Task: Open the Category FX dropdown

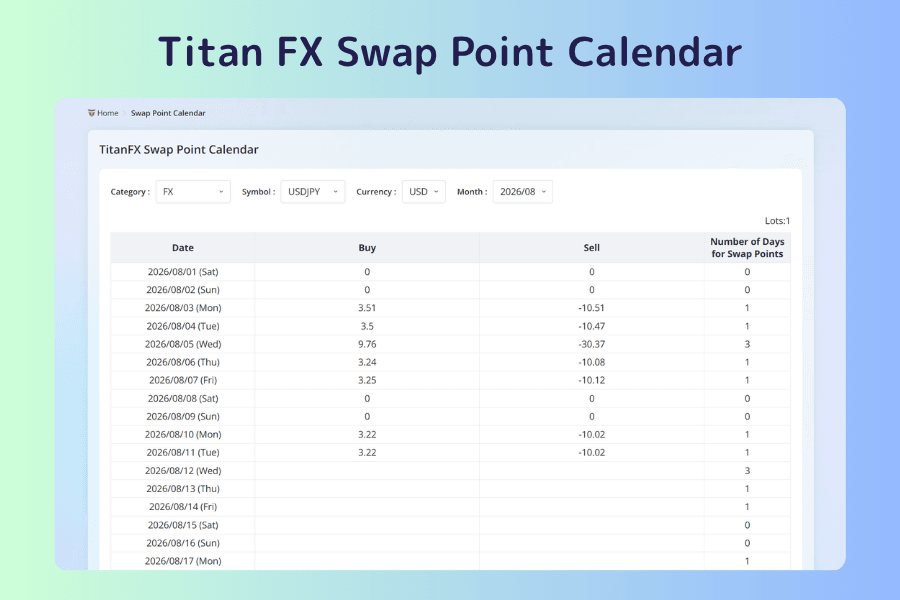Action: [193, 192]
